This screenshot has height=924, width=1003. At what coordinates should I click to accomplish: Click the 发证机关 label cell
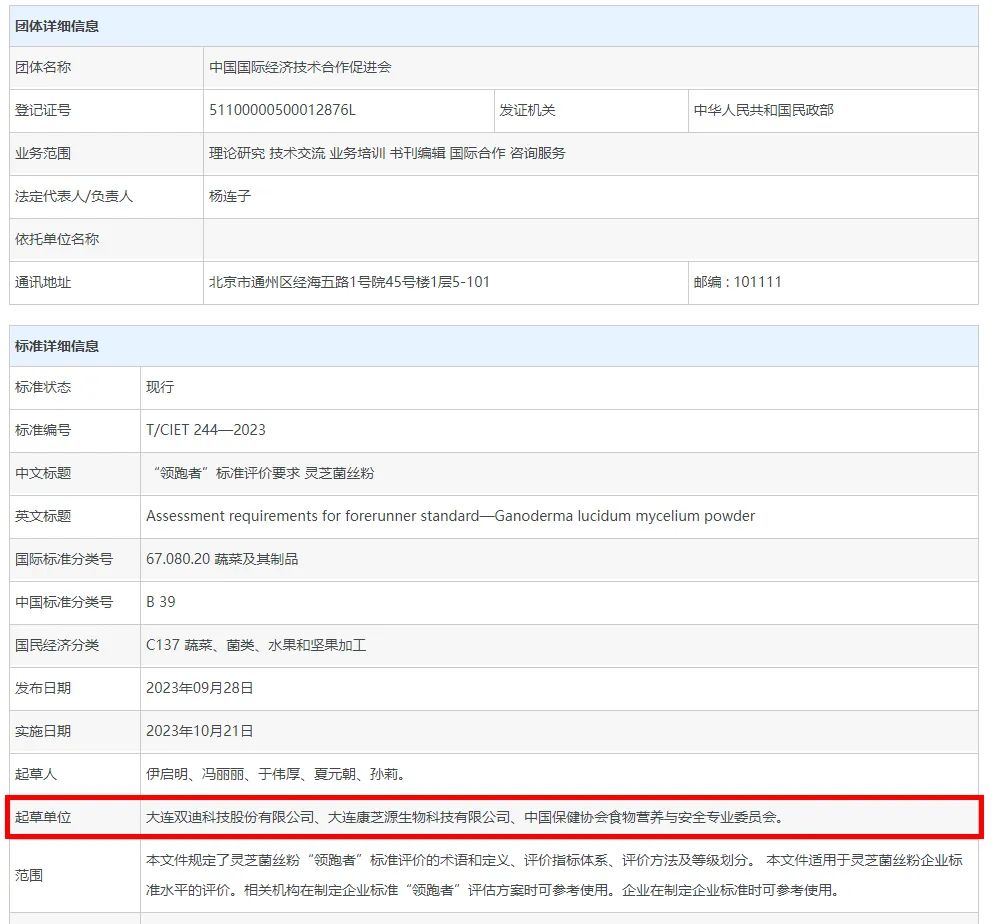click(x=527, y=110)
